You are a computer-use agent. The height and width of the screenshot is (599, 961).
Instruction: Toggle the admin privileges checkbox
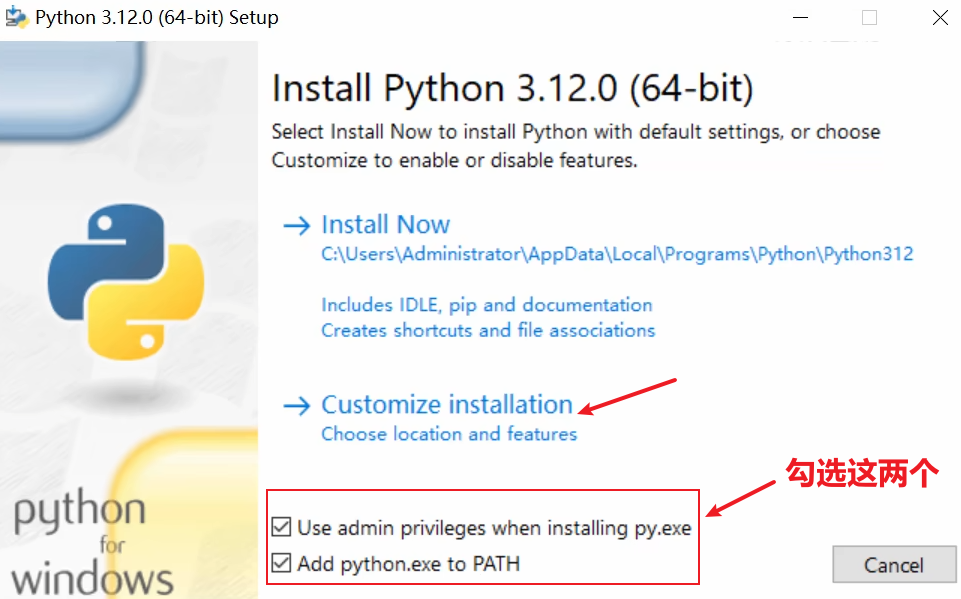click(x=282, y=527)
